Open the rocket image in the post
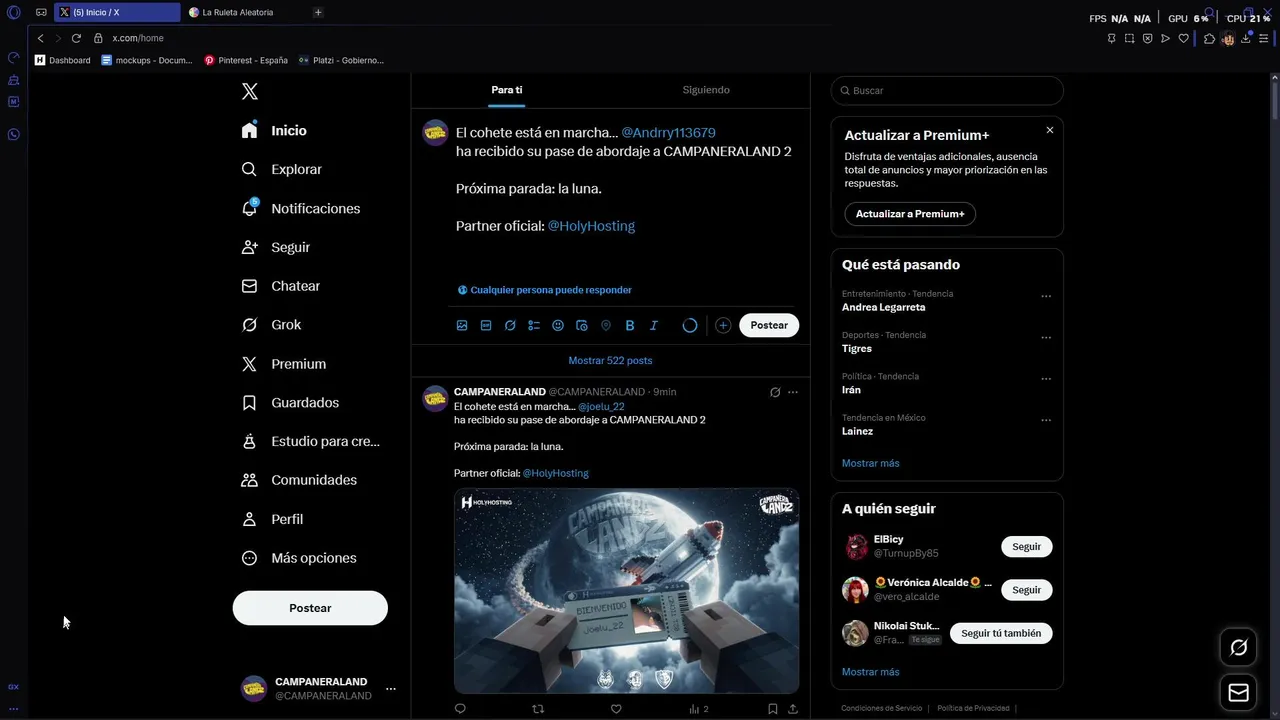Image resolution: width=1280 pixels, height=720 pixels. click(626, 591)
